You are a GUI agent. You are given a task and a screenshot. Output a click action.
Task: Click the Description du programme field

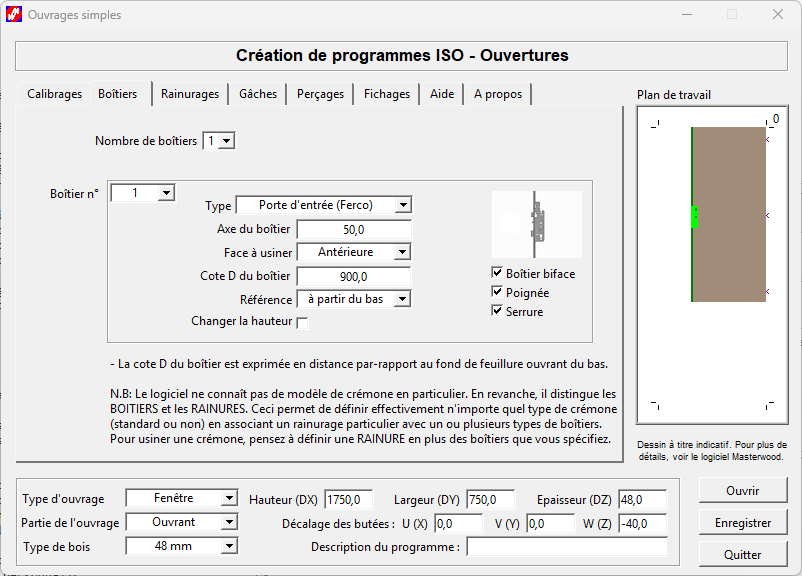[x=566, y=547]
